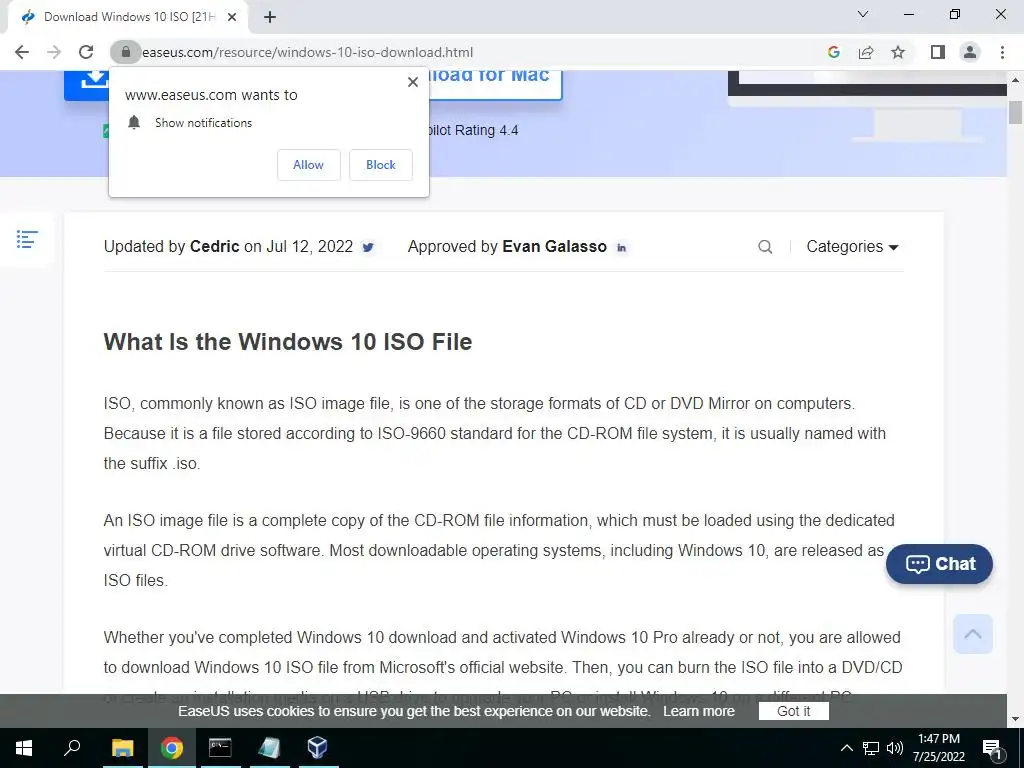Click the scrollbar down arrow
This screenshot has height=768, width=1024.
point(1015,719)
